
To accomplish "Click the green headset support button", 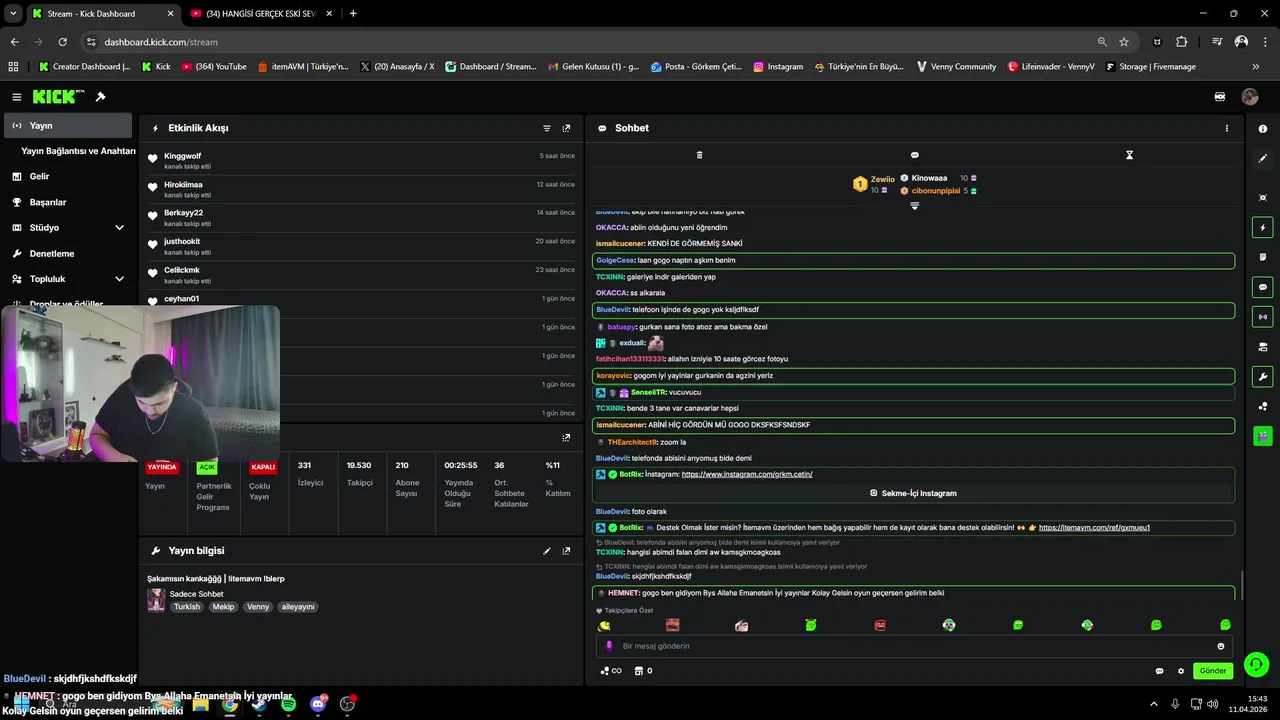I will coord(1257,664).
